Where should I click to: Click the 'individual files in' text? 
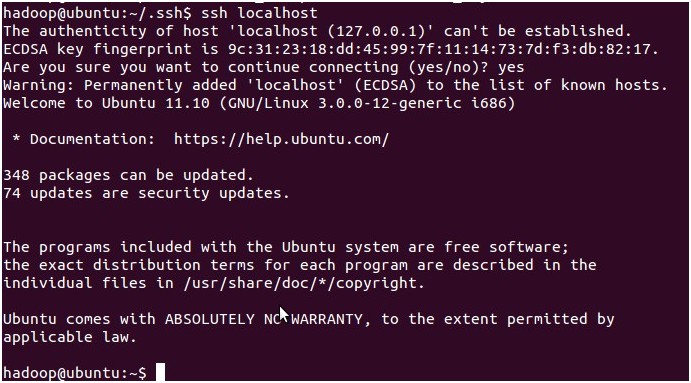[x=88, y=283]
